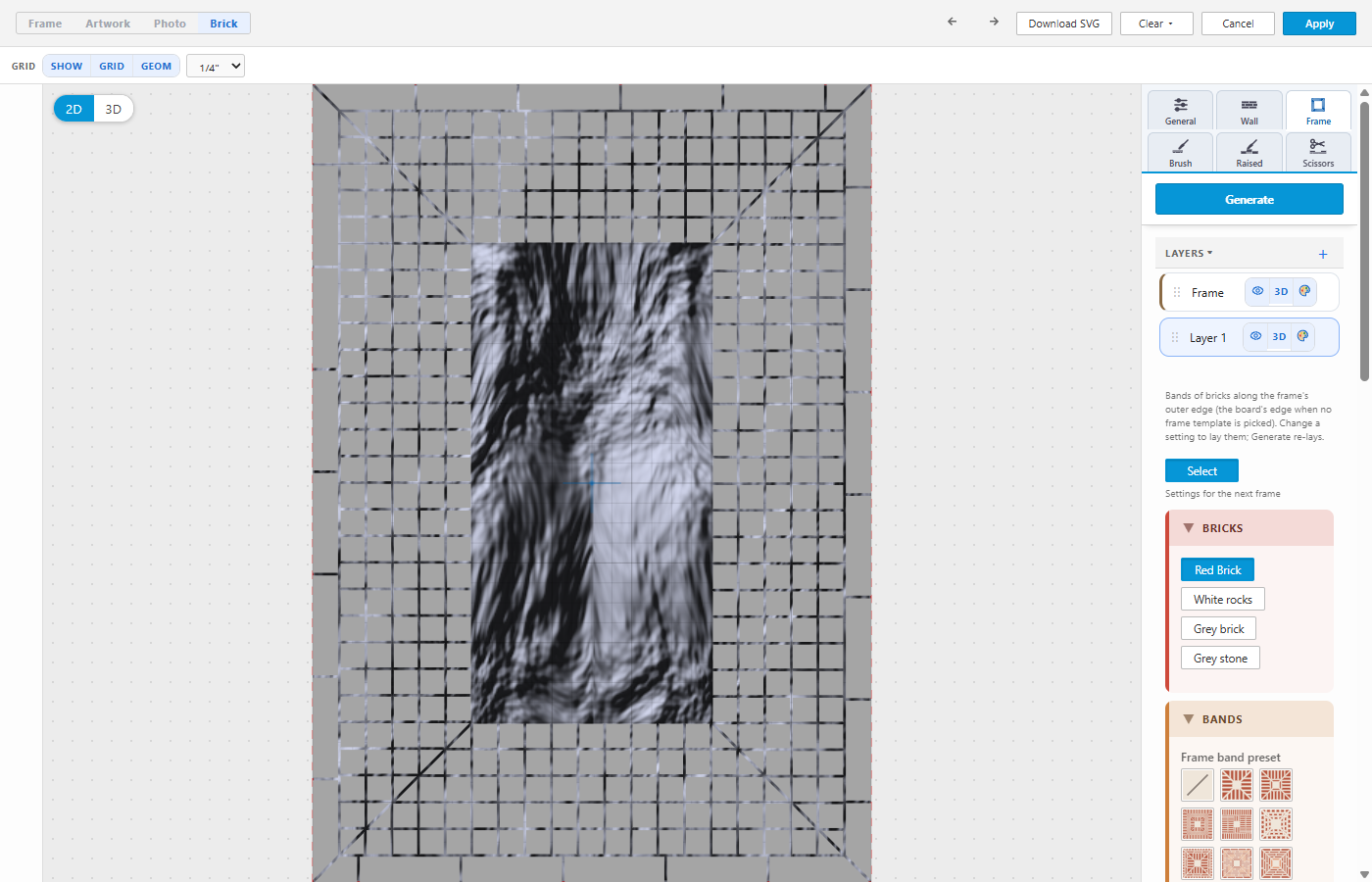This screenshot has height=882, width=1372.
Task: Open the General settings panel
Action: (x=1181, y=111)
